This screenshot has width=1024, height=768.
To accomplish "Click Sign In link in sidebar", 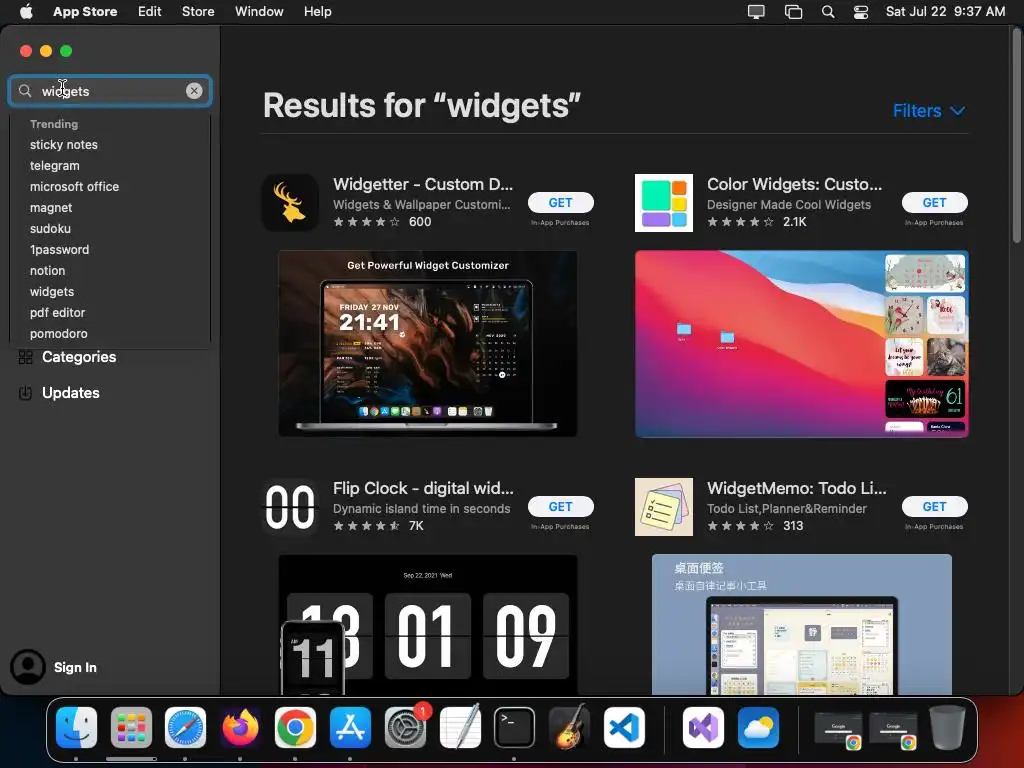I will 75,667.
